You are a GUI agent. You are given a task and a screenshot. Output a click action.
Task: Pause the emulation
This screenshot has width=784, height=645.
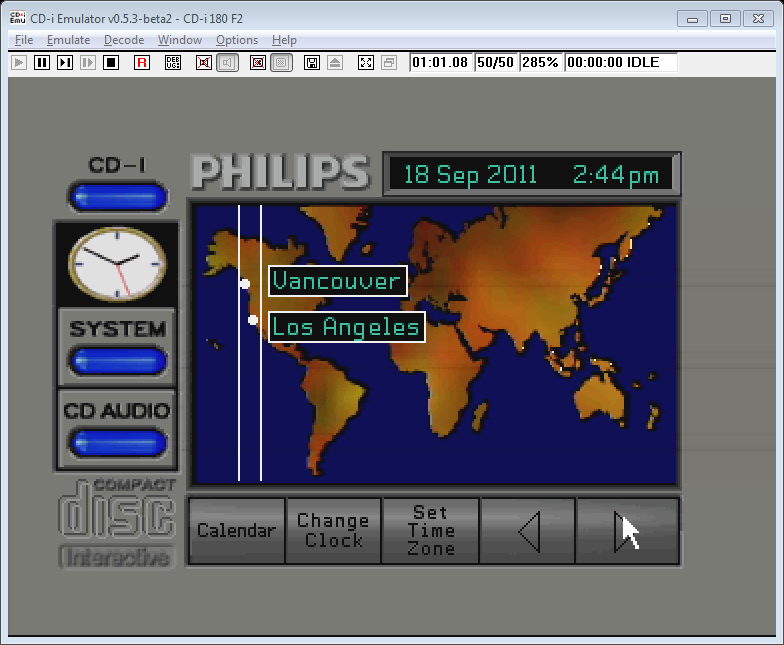(x=42, y=62)
